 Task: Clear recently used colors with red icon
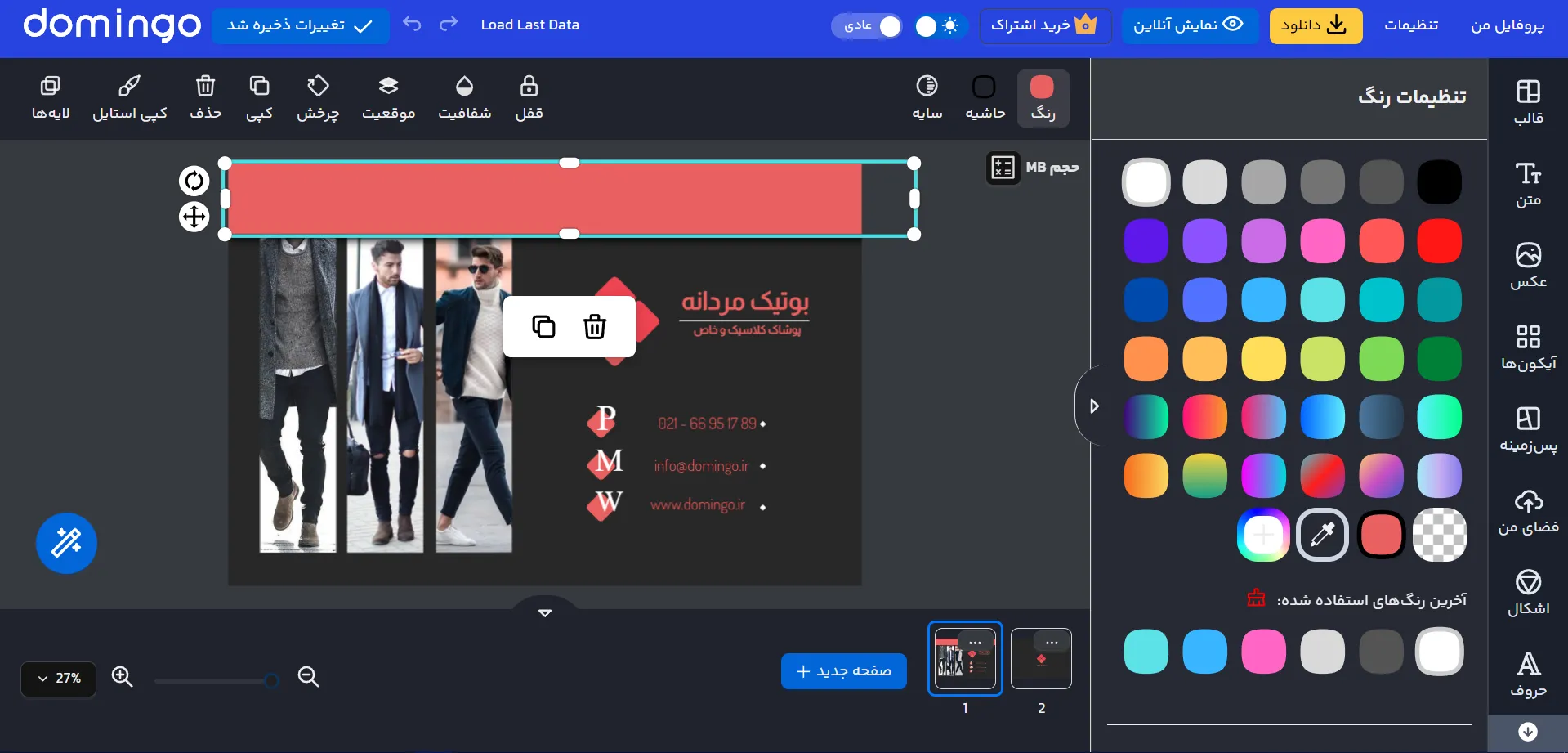pyautogui.click(x=1256, y=598)
